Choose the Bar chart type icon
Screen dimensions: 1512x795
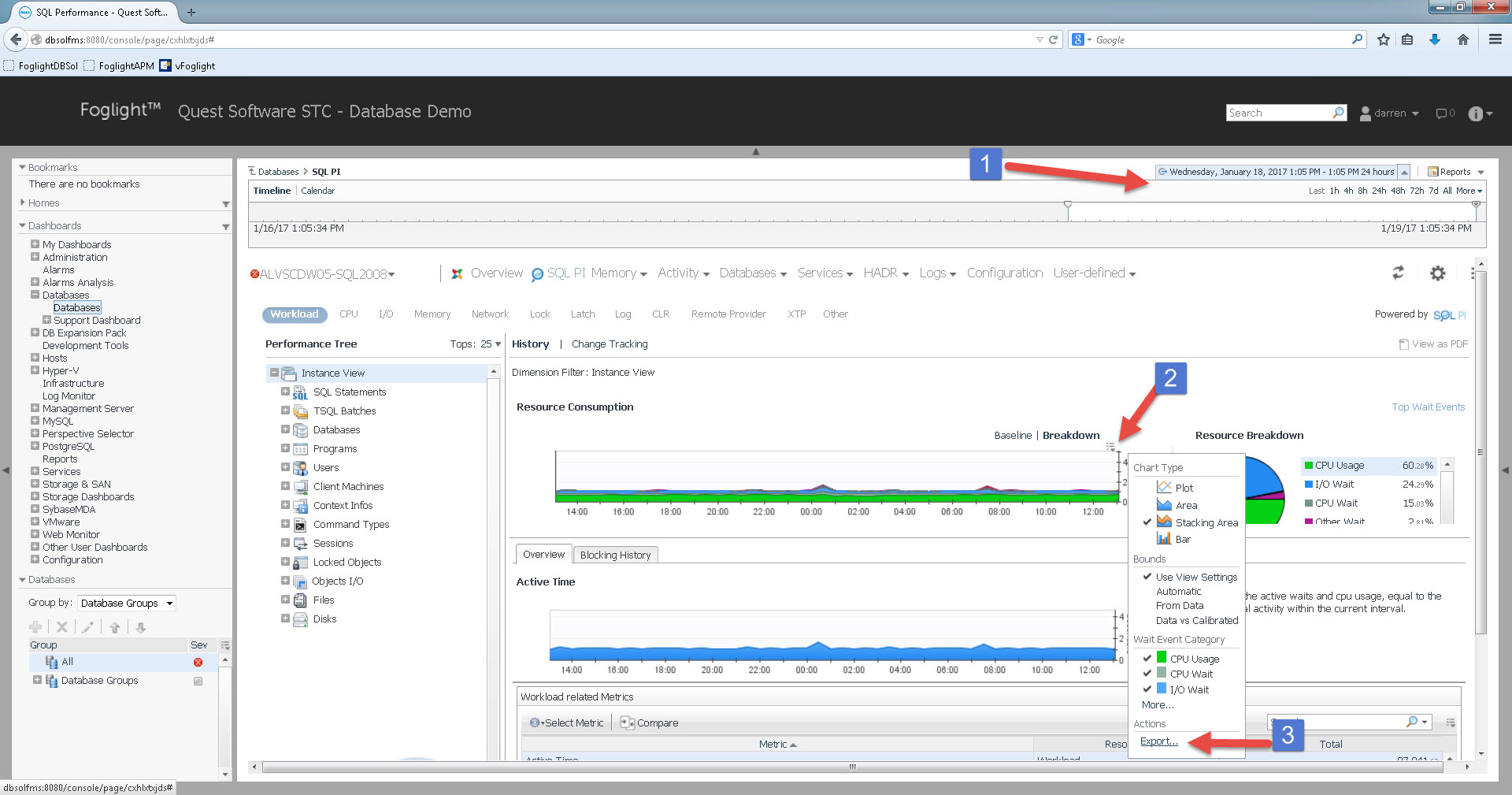click(x=1164, y=539)
